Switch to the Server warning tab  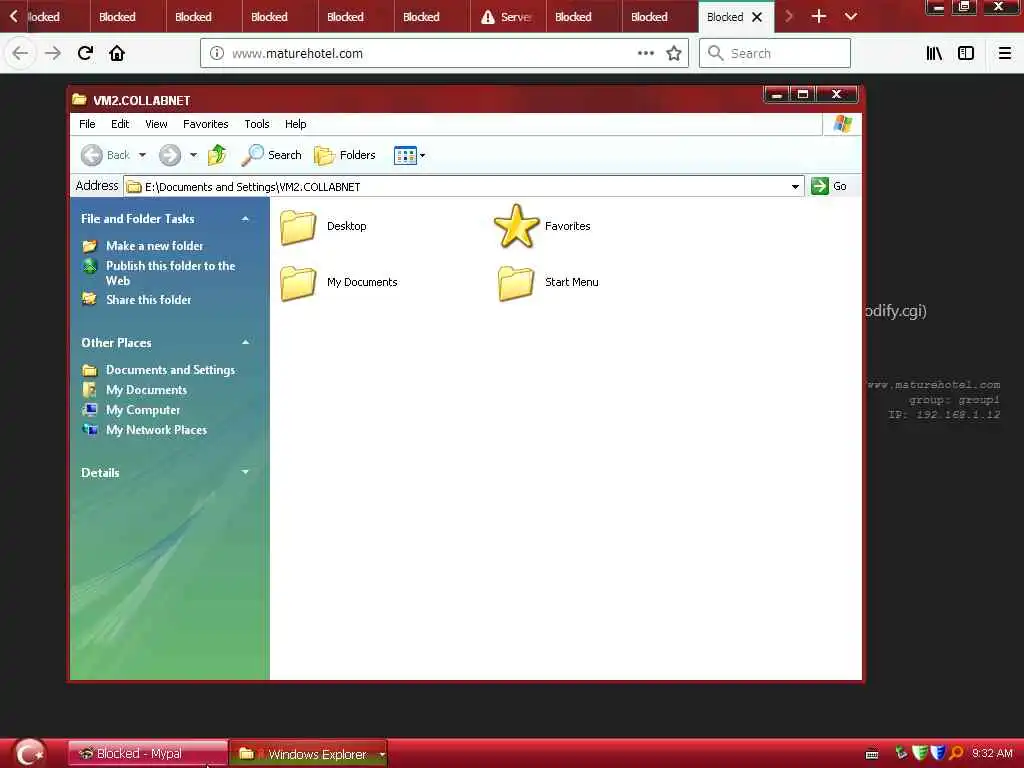click(x=507, y=17)
